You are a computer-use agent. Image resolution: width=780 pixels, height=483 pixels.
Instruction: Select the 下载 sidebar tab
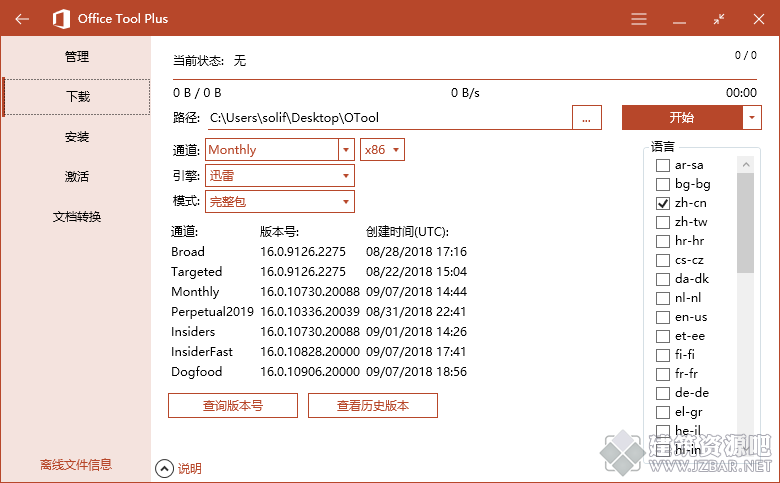click(77, 97)
